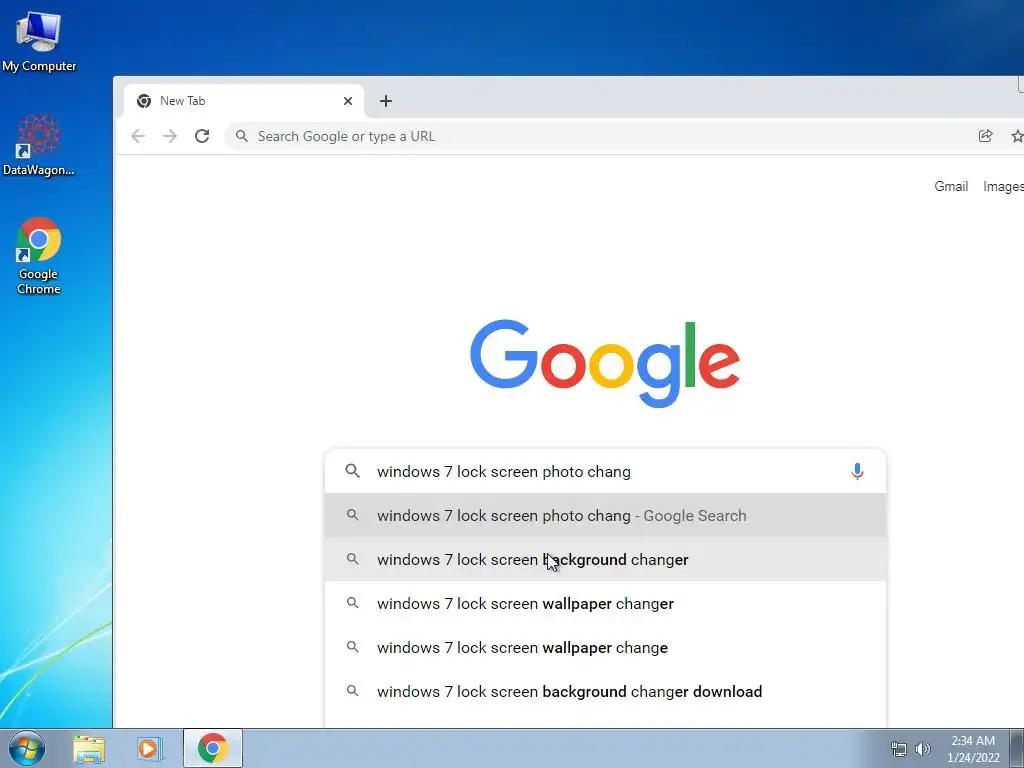The image size is (1024, 768).
Task: Open the Gmail link
Action: [x=951, y=186]
